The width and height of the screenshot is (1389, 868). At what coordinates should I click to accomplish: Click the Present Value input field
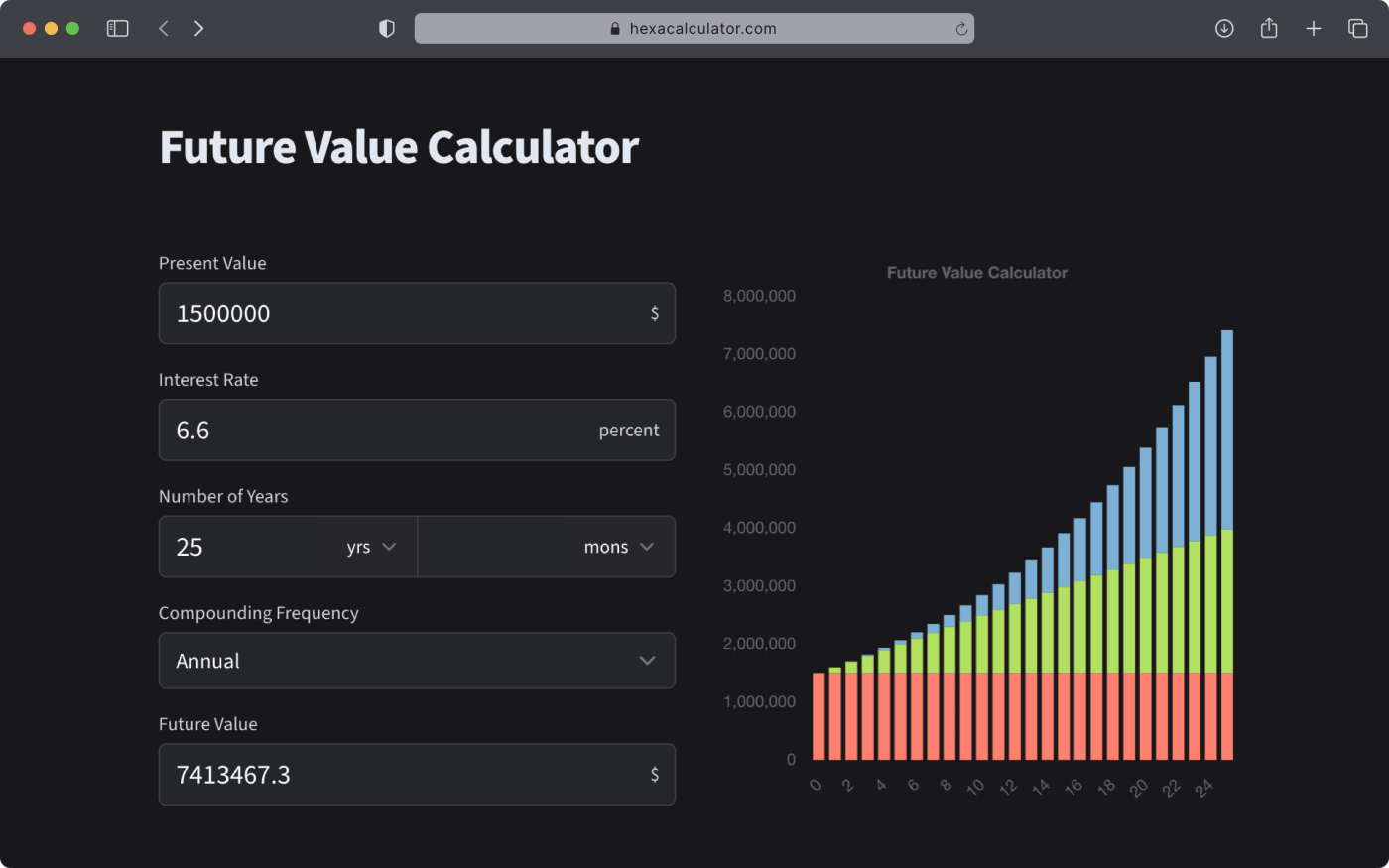417,313
